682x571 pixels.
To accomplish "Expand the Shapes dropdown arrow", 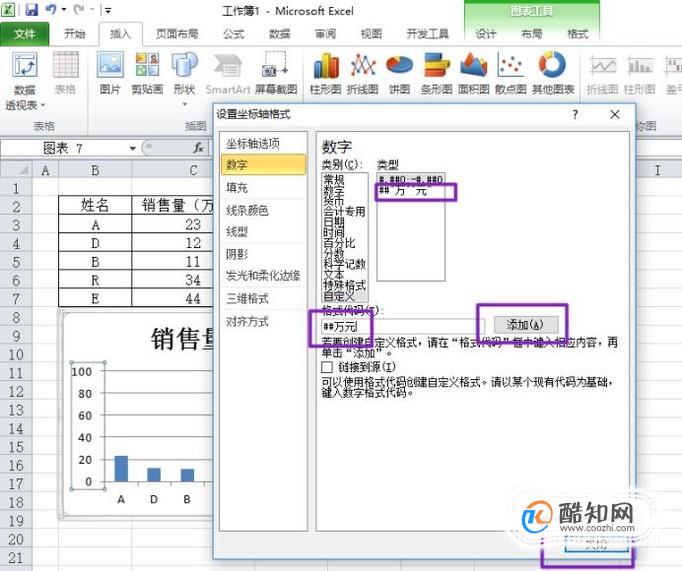I will tap(184, 104).
